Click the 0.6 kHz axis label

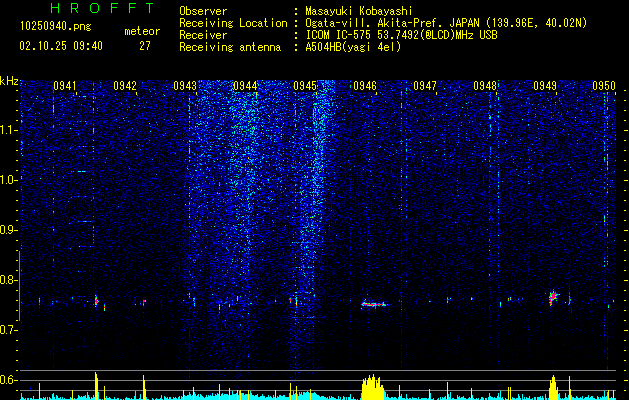click(x=7, y=380)
